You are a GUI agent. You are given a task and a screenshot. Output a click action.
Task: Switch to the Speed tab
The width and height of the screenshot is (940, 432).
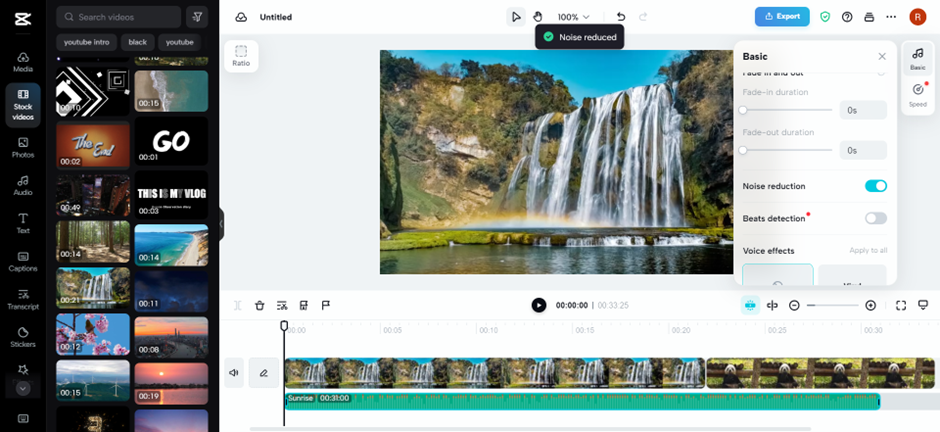(x=918, y=95)
